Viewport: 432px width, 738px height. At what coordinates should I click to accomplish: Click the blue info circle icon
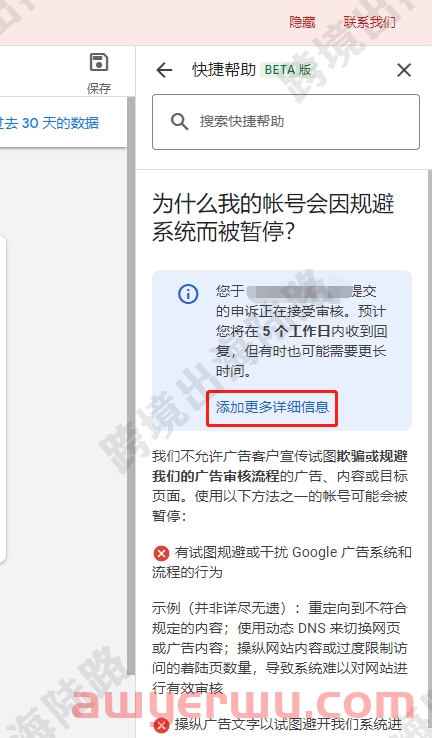point(188,294)
